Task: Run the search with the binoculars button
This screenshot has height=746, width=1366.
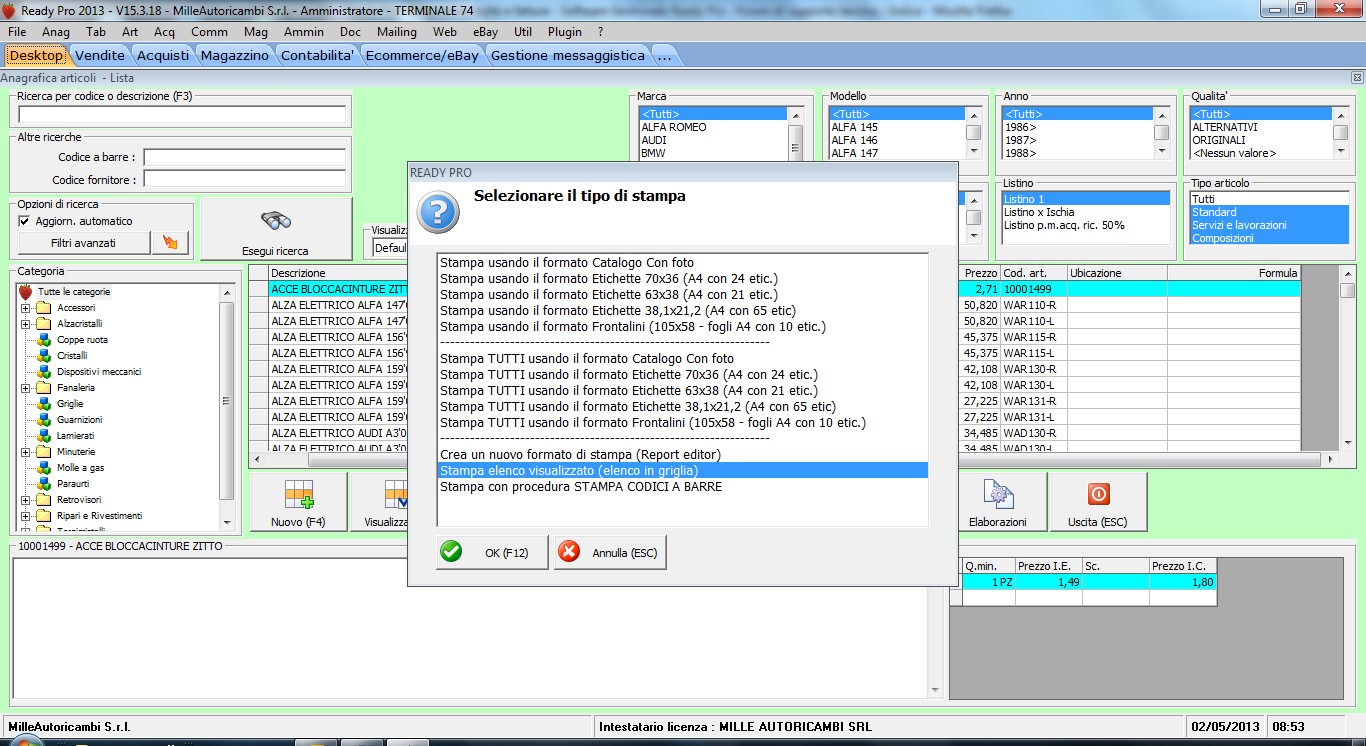Action: coord(276,228)
